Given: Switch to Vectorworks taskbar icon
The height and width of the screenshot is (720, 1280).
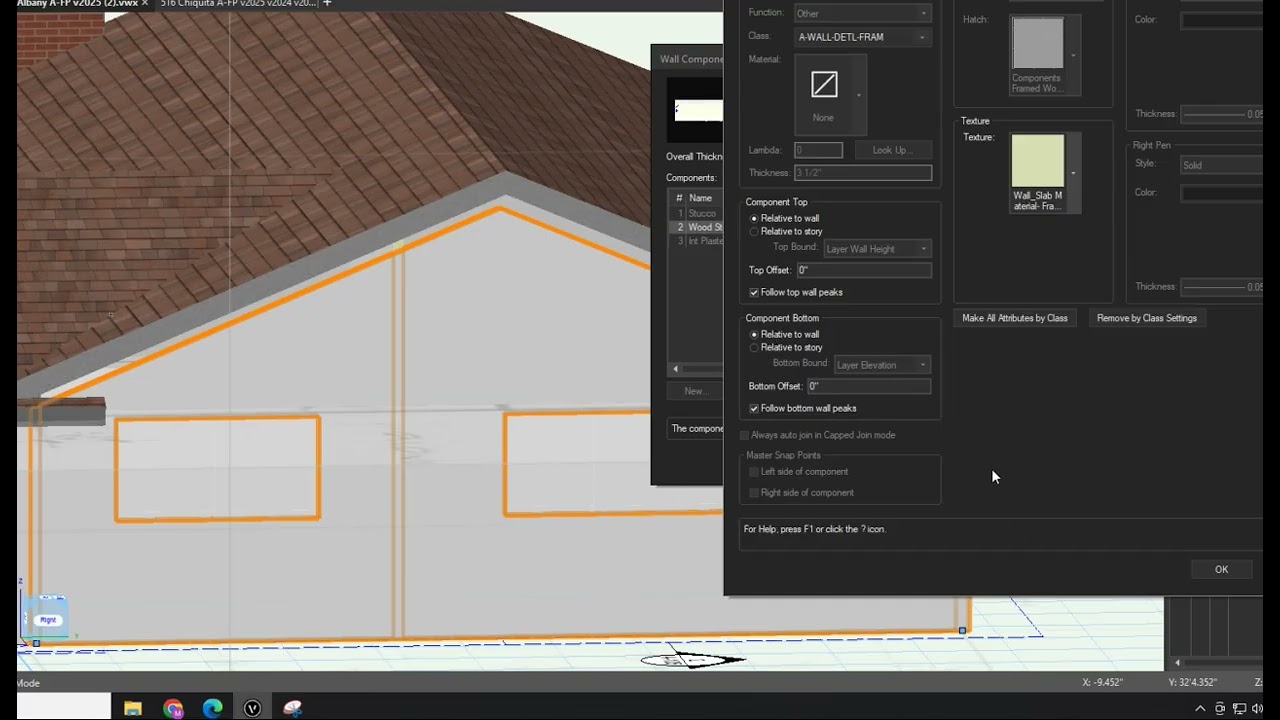Looking at the screenshot, I should (252, 709).
